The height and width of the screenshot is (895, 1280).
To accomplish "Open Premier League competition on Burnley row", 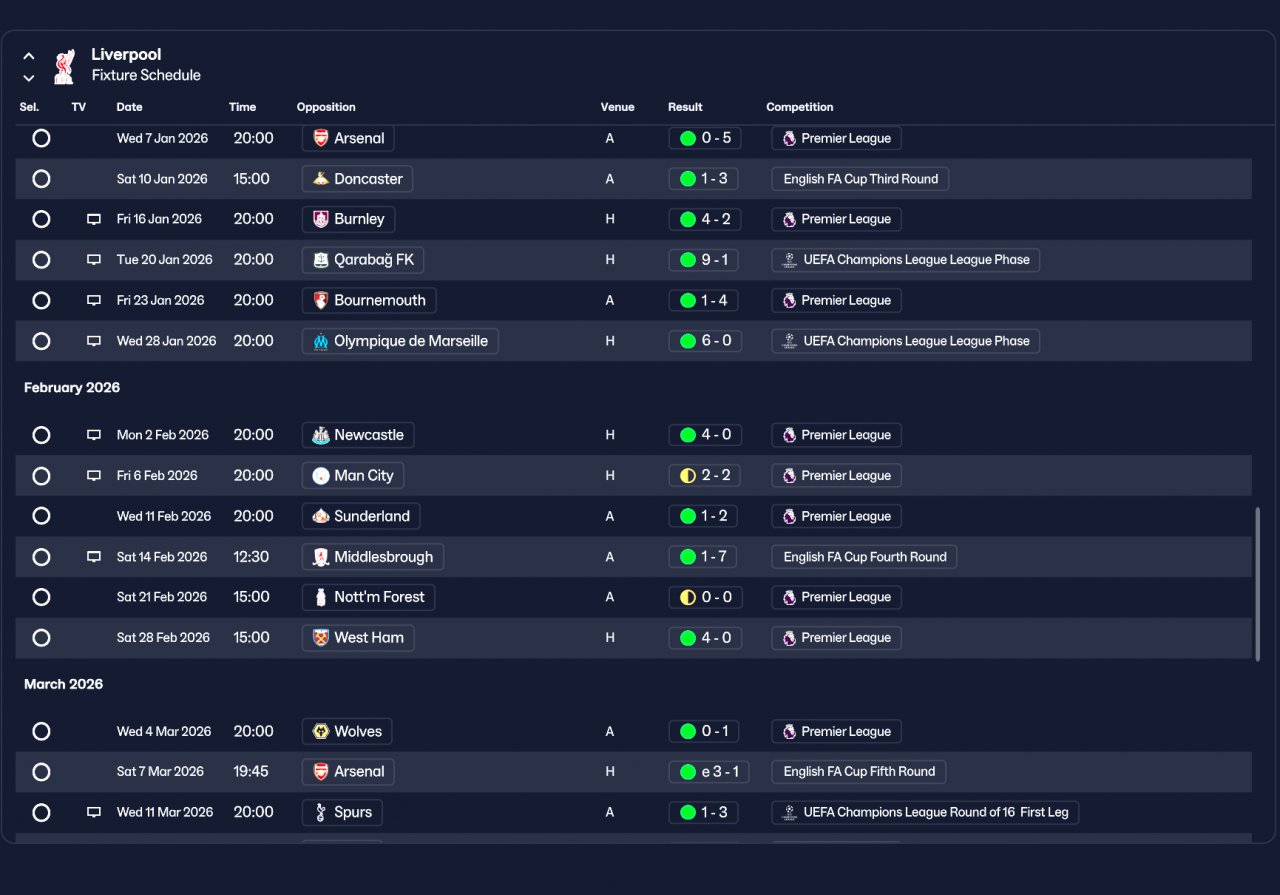I will 837,219.
